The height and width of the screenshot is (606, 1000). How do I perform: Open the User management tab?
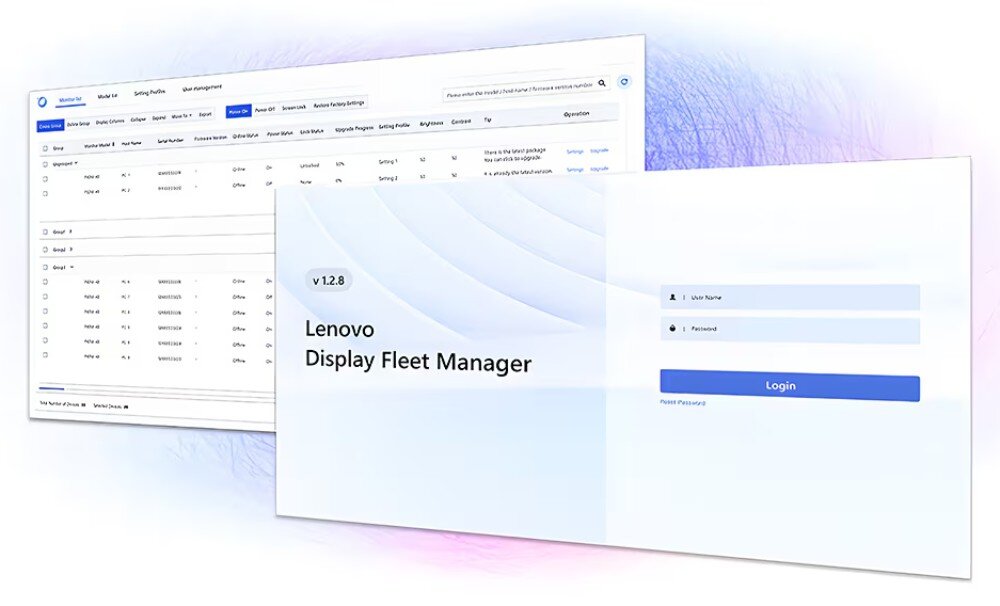[202, 87]
